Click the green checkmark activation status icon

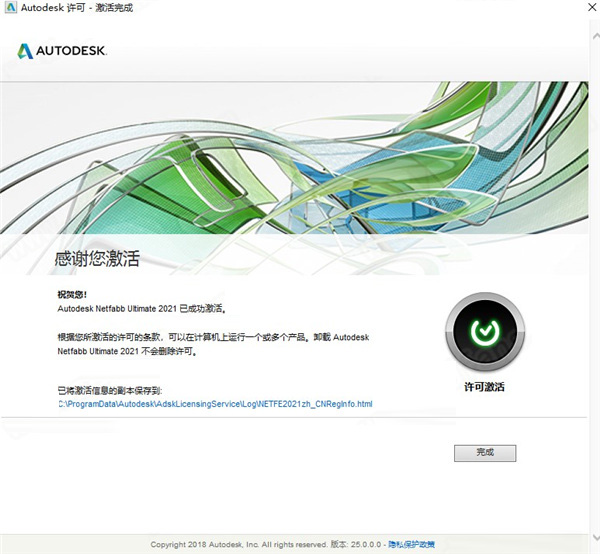tap(485, 332)
